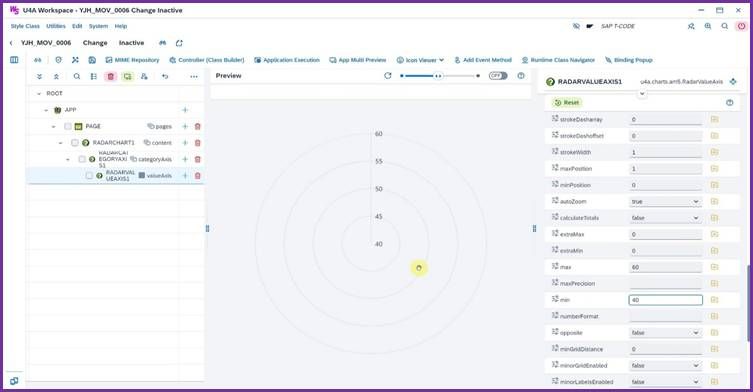
Task: Click the wrench tool icon in toolbar
Action: [75, 60]
